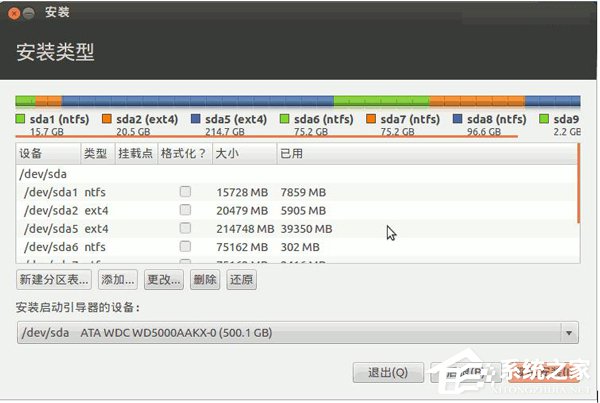
Task: Click the blue sda5 (ext4) legend square
Action: 194,119
